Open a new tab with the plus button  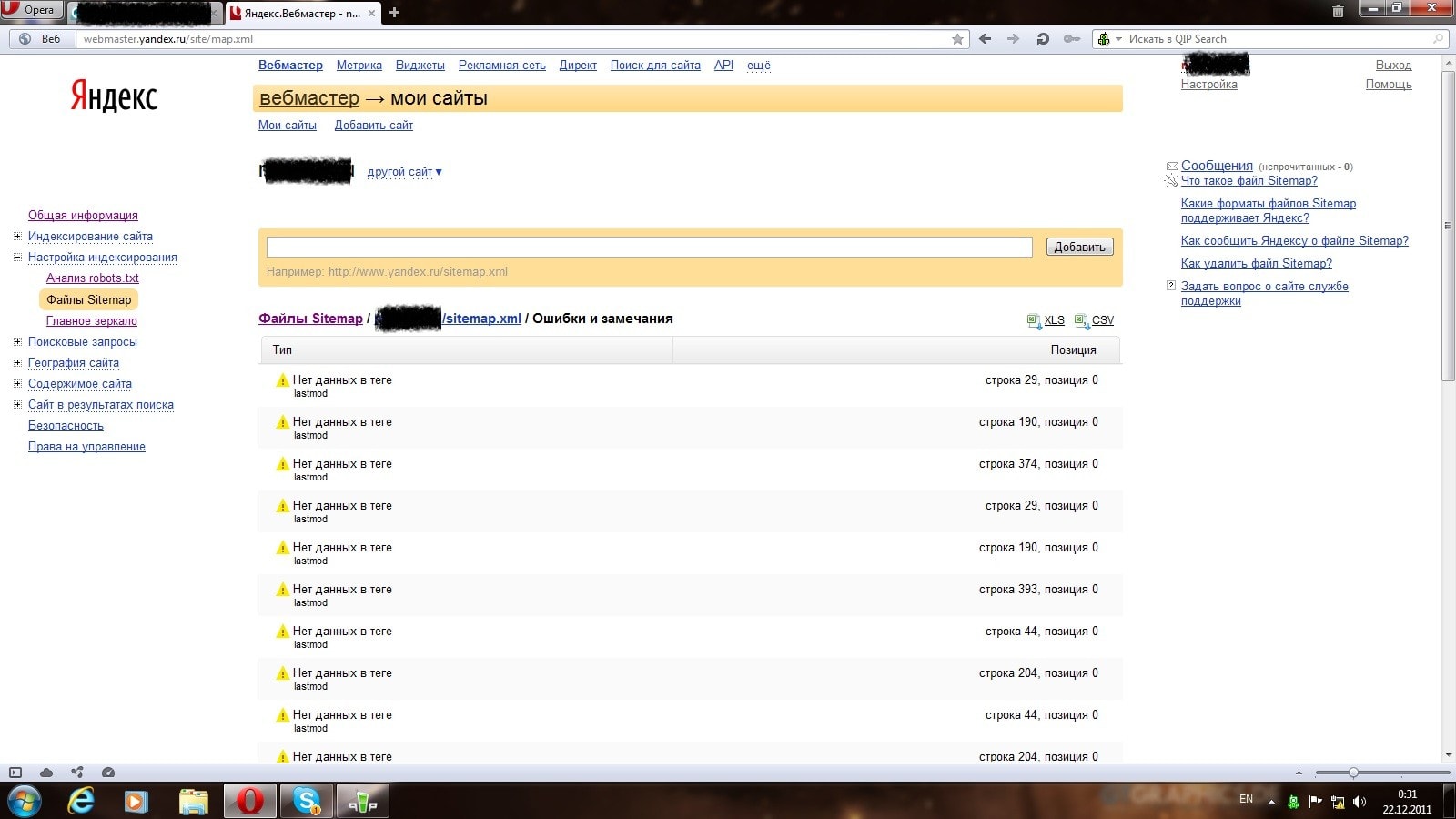point(394,13)
